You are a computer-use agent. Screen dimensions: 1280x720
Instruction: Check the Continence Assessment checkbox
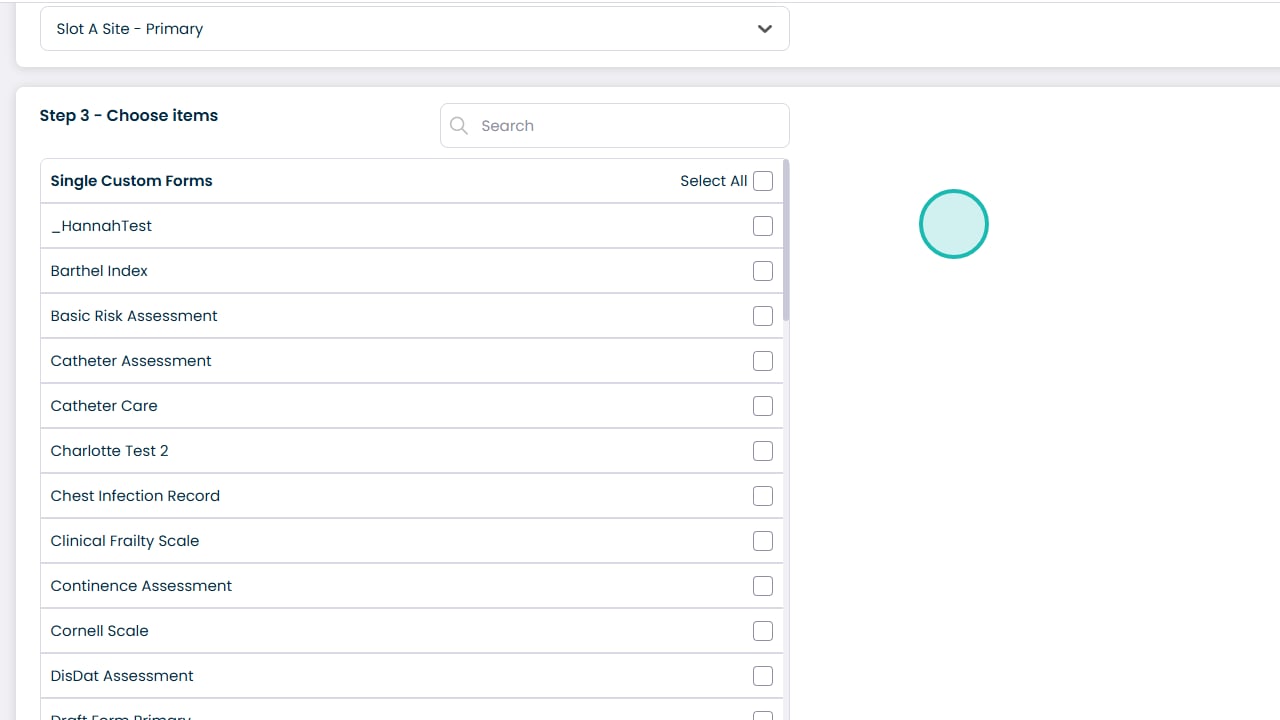[x=763, y=586]
